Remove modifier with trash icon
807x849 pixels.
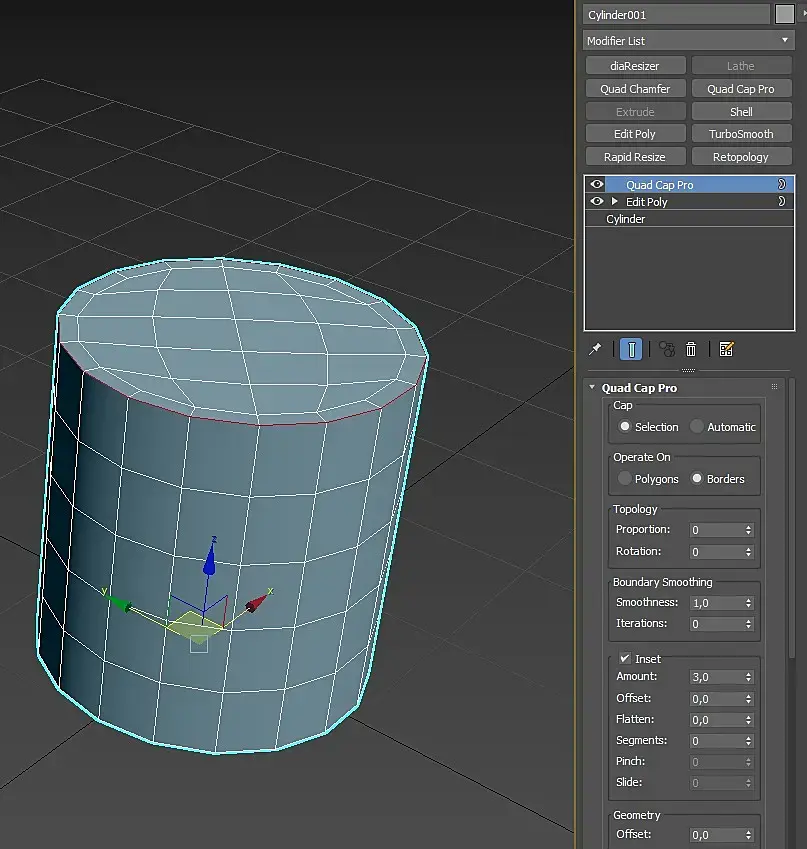click(x=691, y=349)
